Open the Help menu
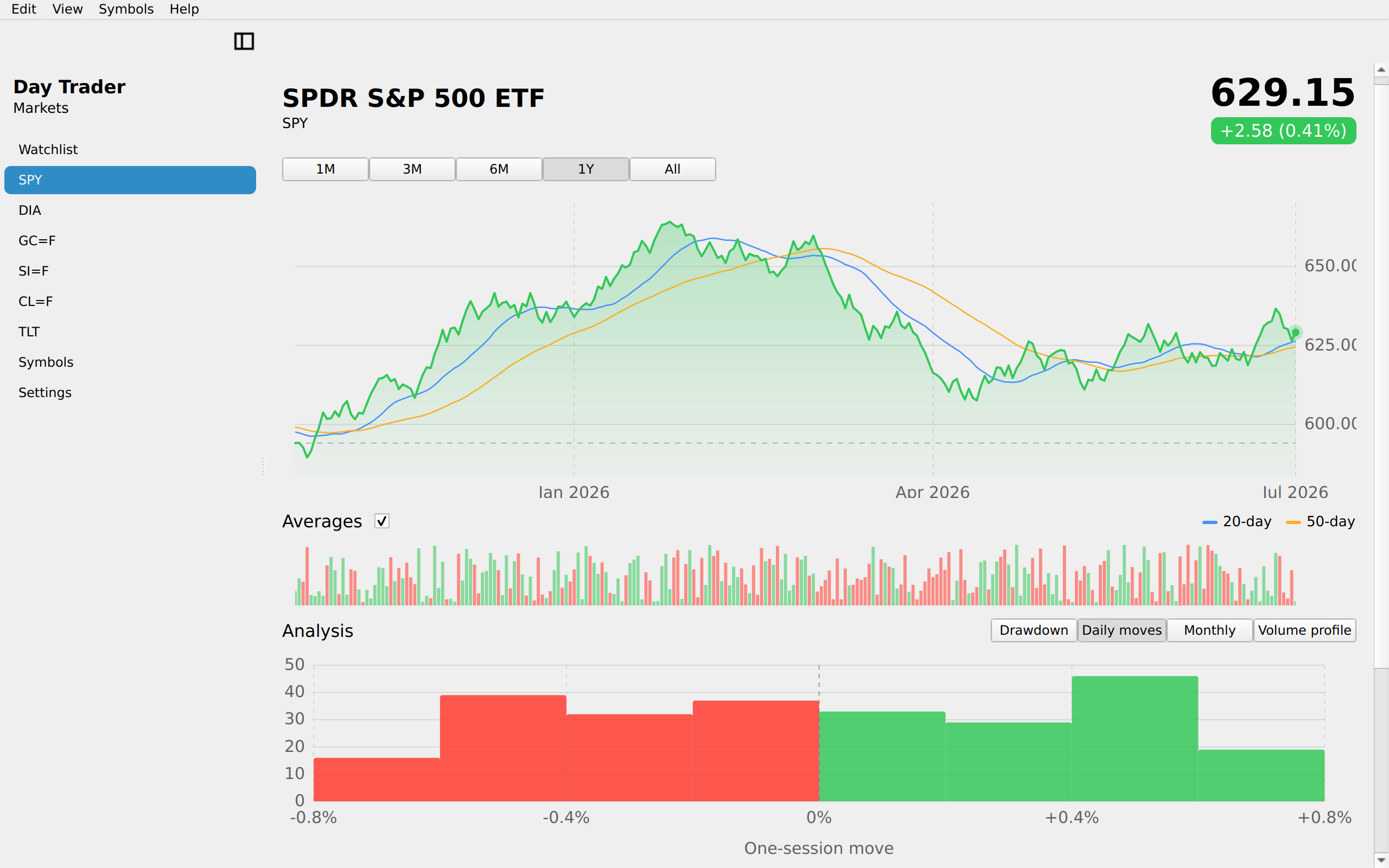The width and height of the screenshot is (1389, 868). coord(184,9)
